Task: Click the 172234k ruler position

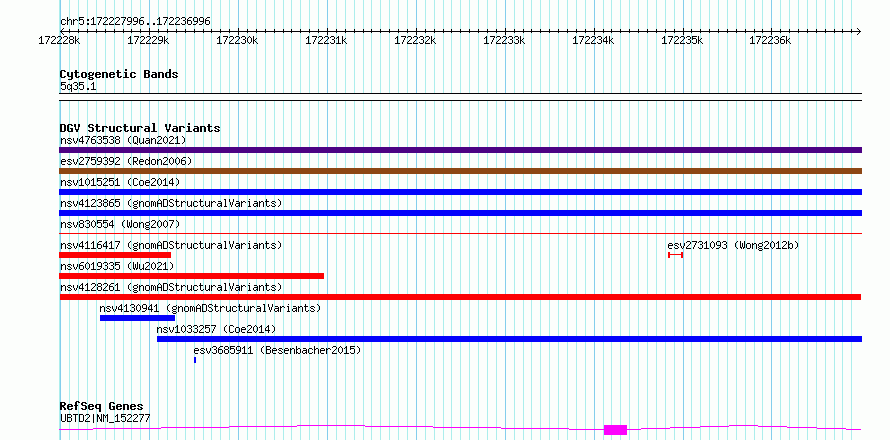Action: 593,41
